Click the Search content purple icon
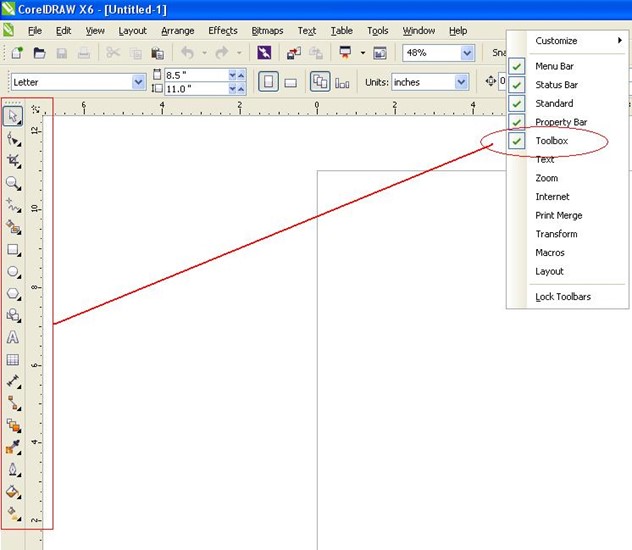 click(x=264, y=53)
